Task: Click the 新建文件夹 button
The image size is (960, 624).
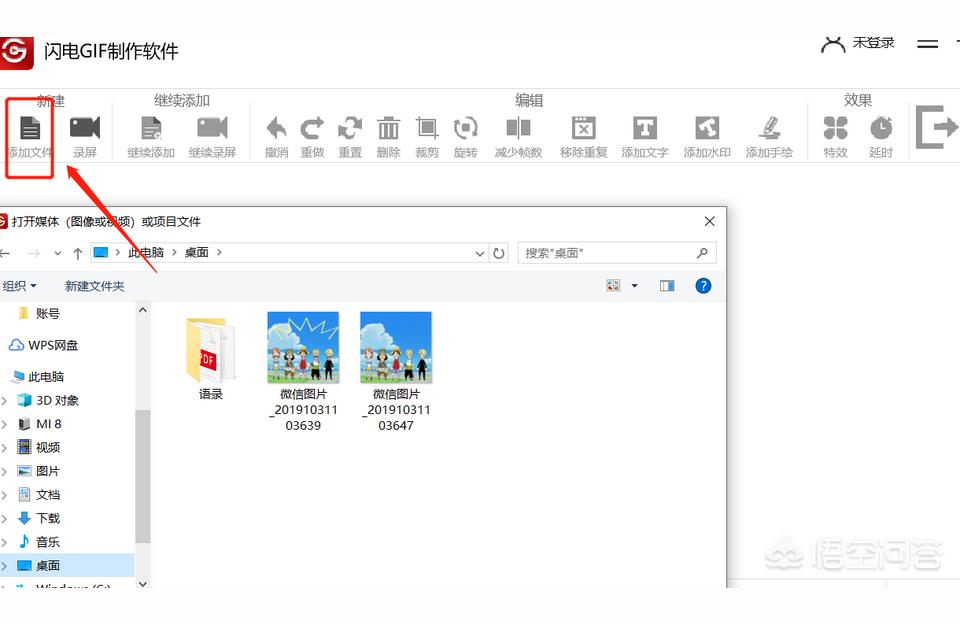Action: (95, 286)
